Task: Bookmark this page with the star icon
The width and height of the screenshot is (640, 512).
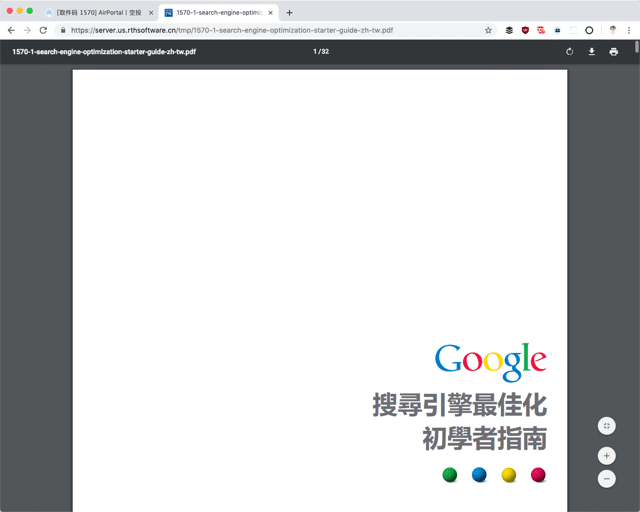Action: click(x=488, y=30)
